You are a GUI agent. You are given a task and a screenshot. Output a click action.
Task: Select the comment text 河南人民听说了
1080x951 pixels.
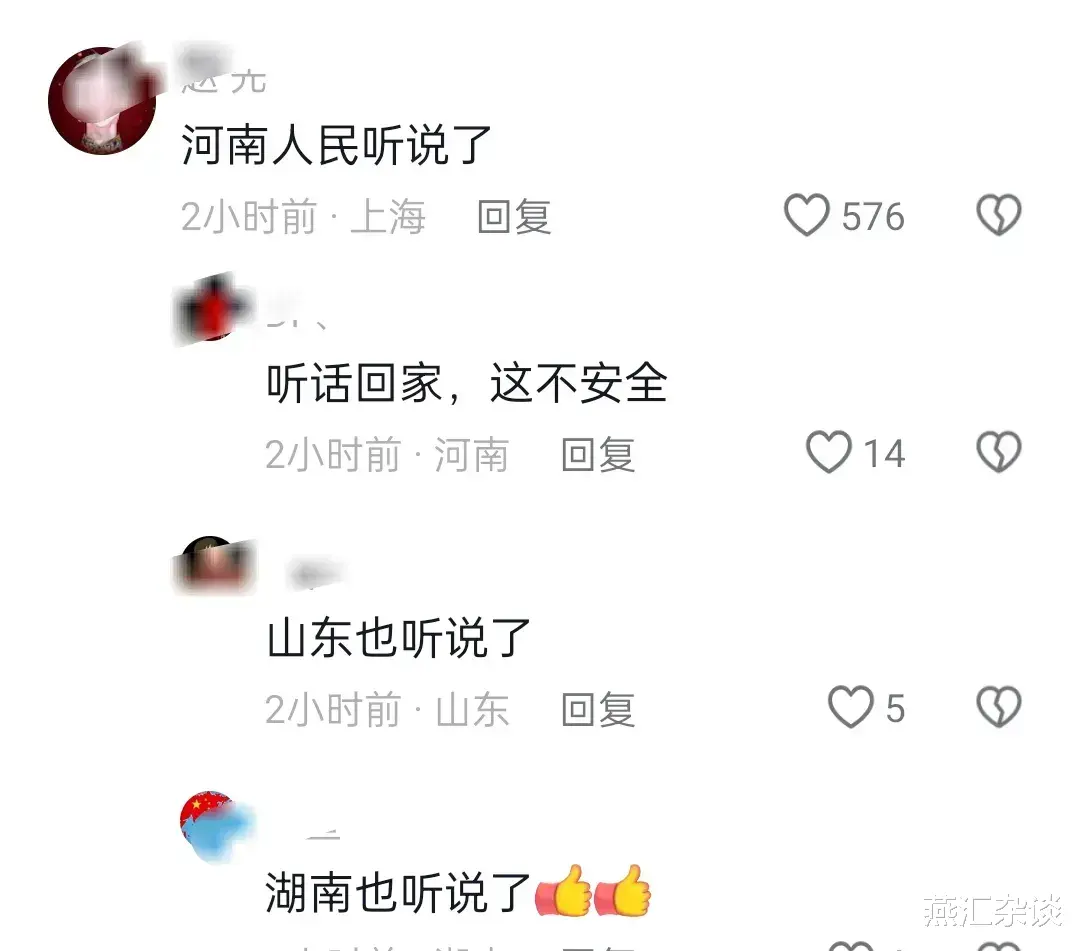point(336,145)
